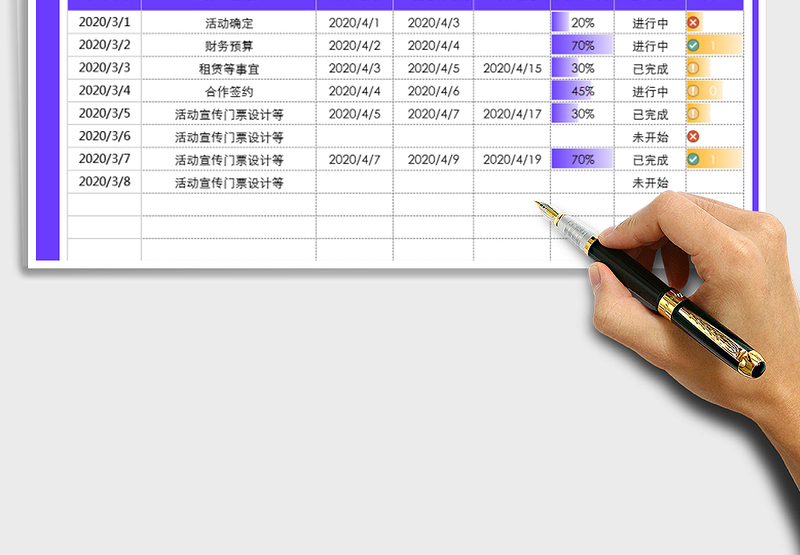Click the task name cell 租赁等事宜
Screen dimensions: 800x555
(x=229, y=68)
